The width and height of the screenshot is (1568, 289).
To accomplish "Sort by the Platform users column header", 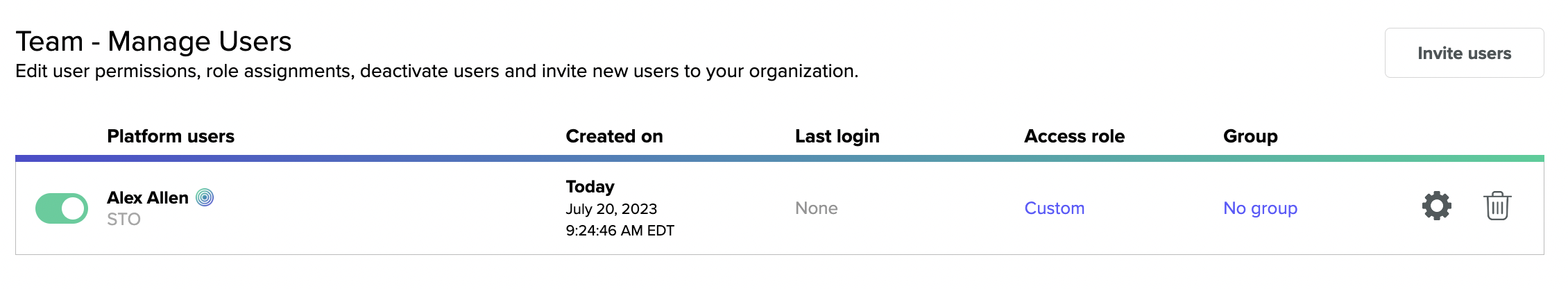I will 171,136.
